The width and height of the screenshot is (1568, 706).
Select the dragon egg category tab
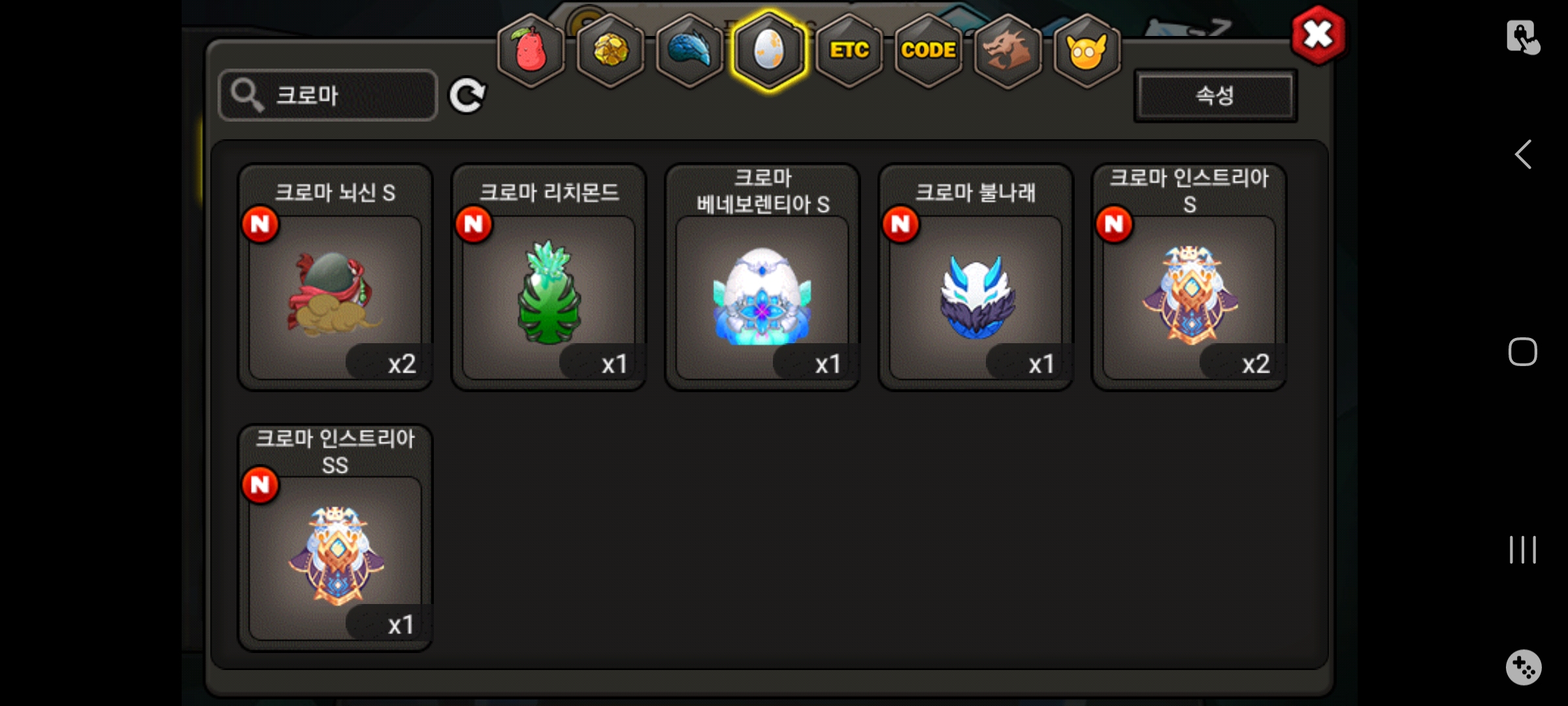(769, 51)
